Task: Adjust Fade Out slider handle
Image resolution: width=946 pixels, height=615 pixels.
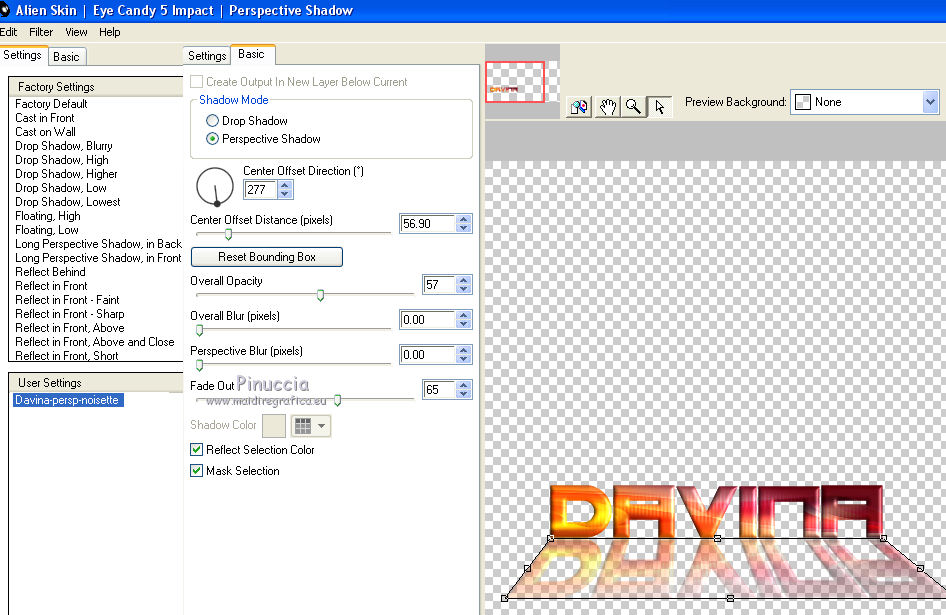Action: click(x=337, y=400)
